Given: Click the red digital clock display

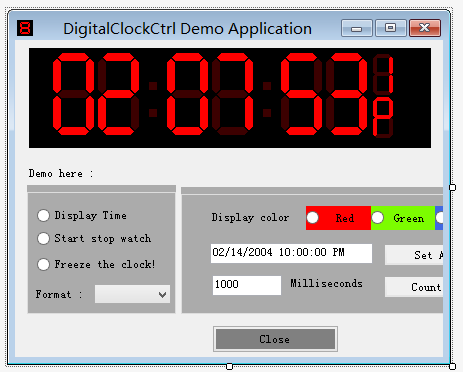Looking at the screenshot, I should click(230, 98).
